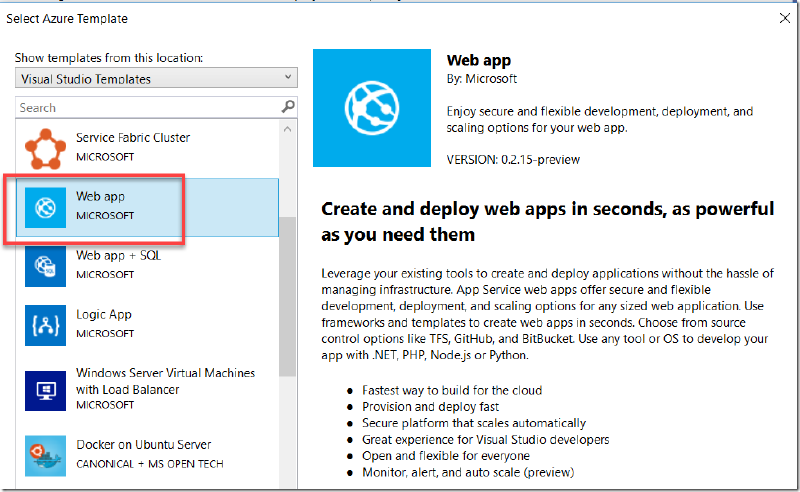This screenshot has height=492, width=800.
Task: Close the Select Azure Template dialog
Action: (785, 18)
